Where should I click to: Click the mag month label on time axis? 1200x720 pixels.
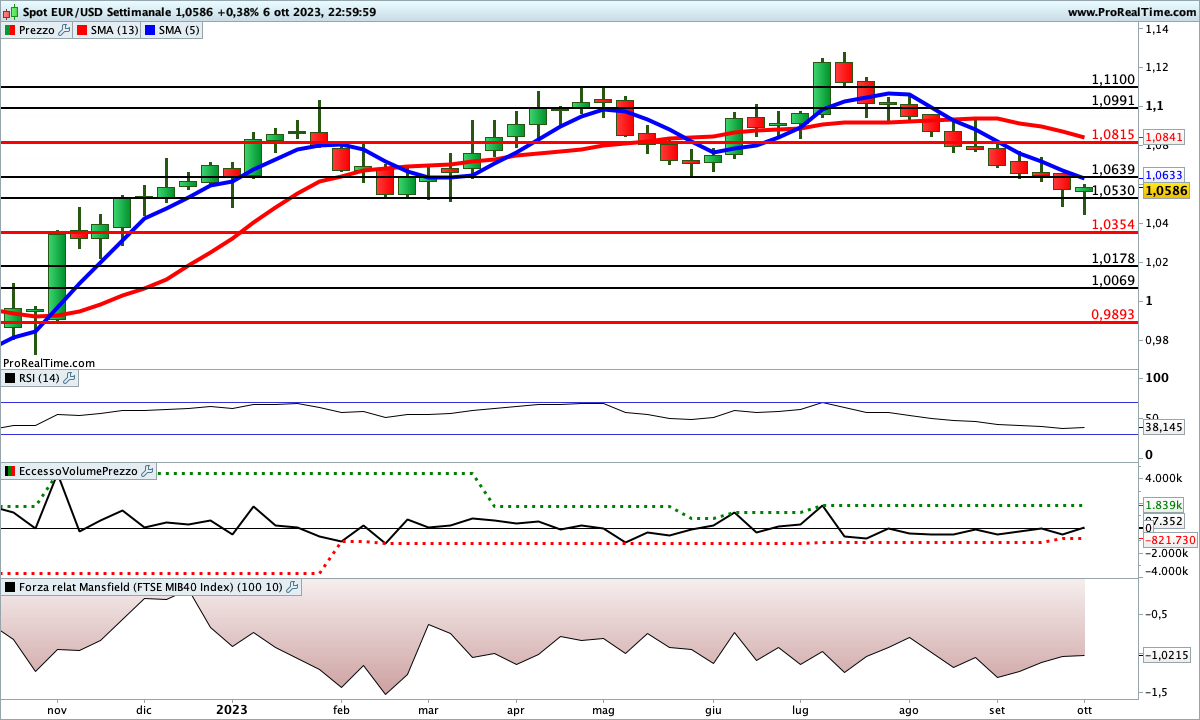click(602, 709)
